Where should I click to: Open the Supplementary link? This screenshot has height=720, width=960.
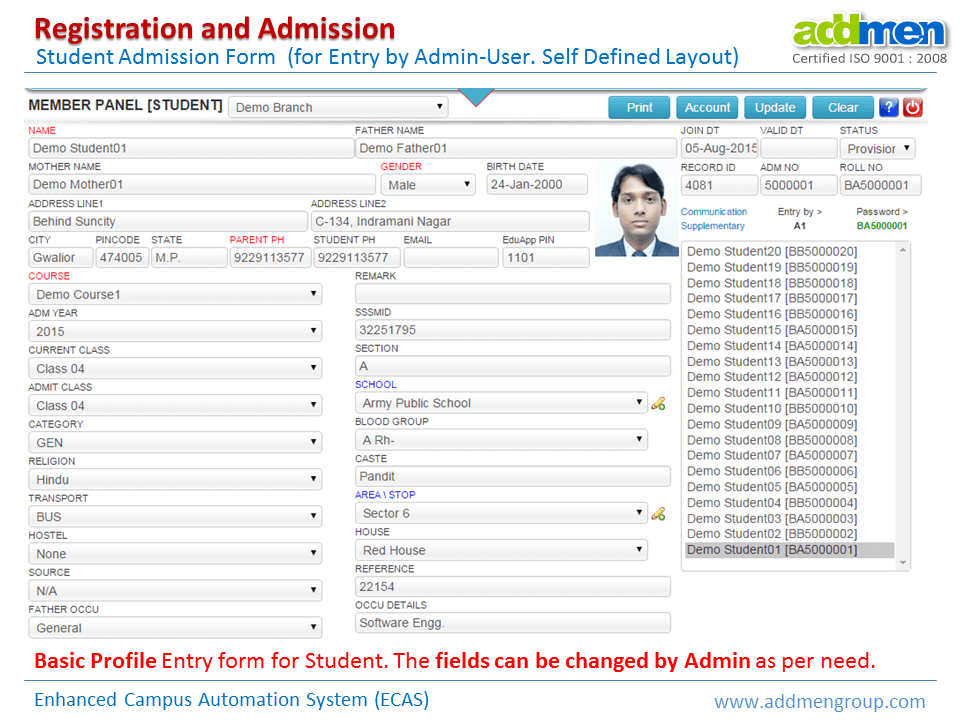pos(712,226)
